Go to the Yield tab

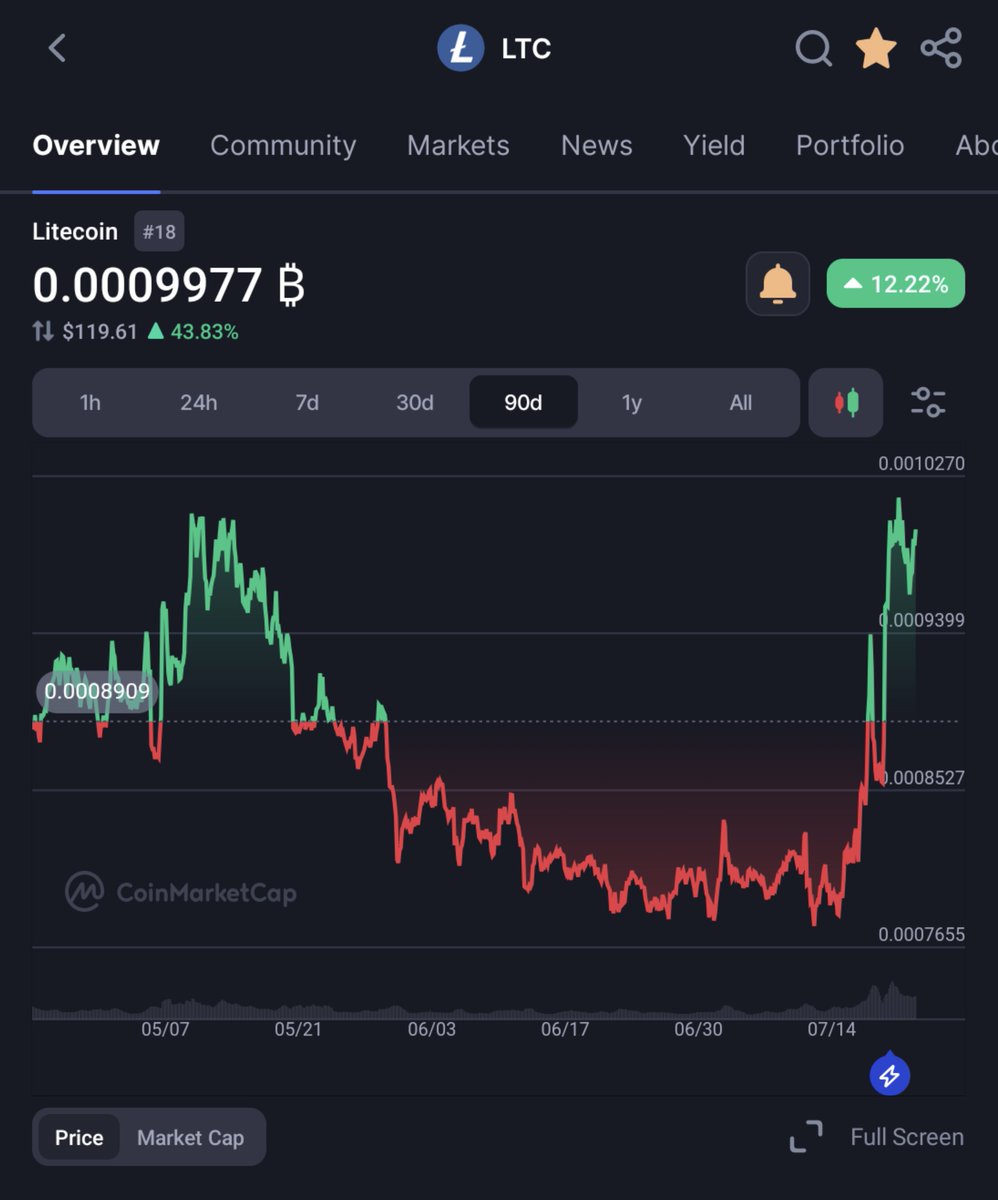[x=714, y=146]
